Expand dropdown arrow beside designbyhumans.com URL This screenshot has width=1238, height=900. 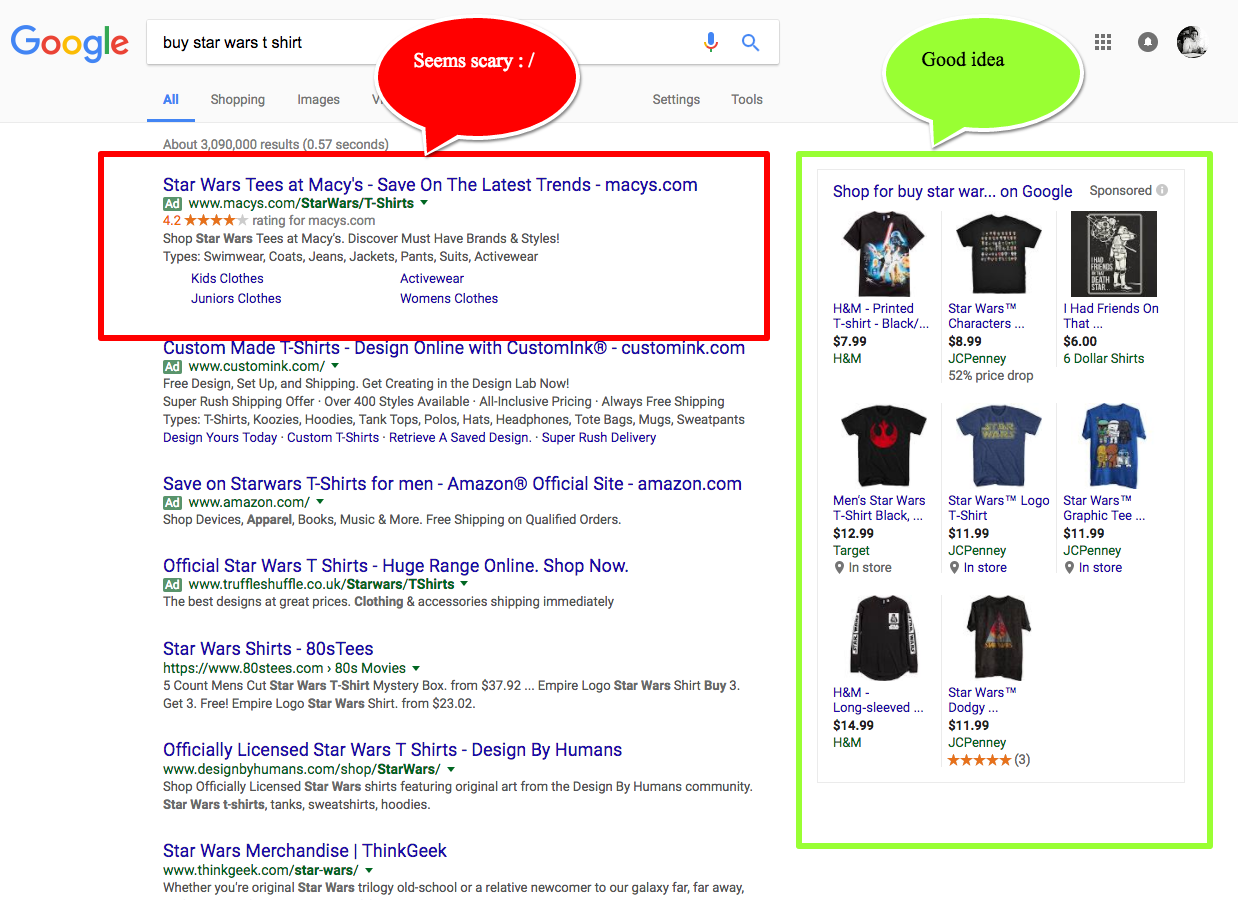coord(451,769)
